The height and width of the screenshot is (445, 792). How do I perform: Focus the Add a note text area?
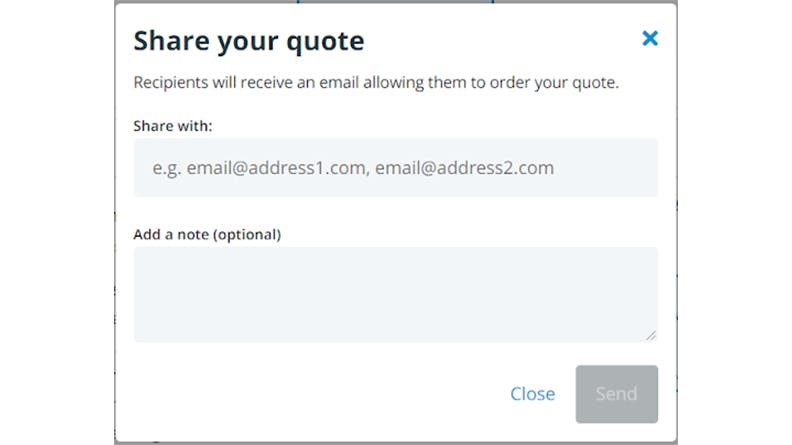tap(395, 294)
